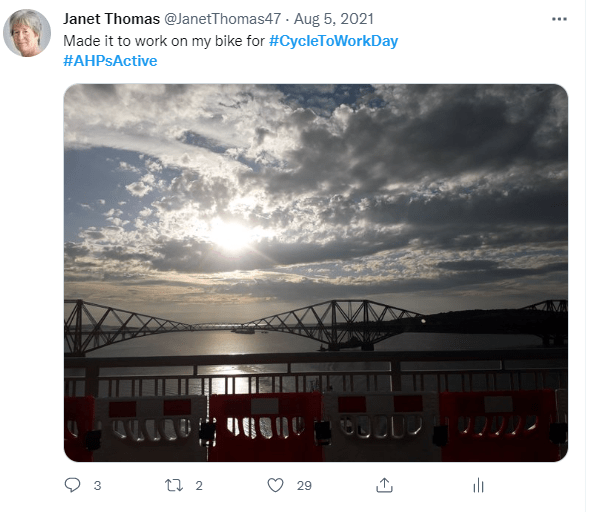
Task: Like the tweet with the heart icon
Action: pyautogui.click(x=276, y=485)
